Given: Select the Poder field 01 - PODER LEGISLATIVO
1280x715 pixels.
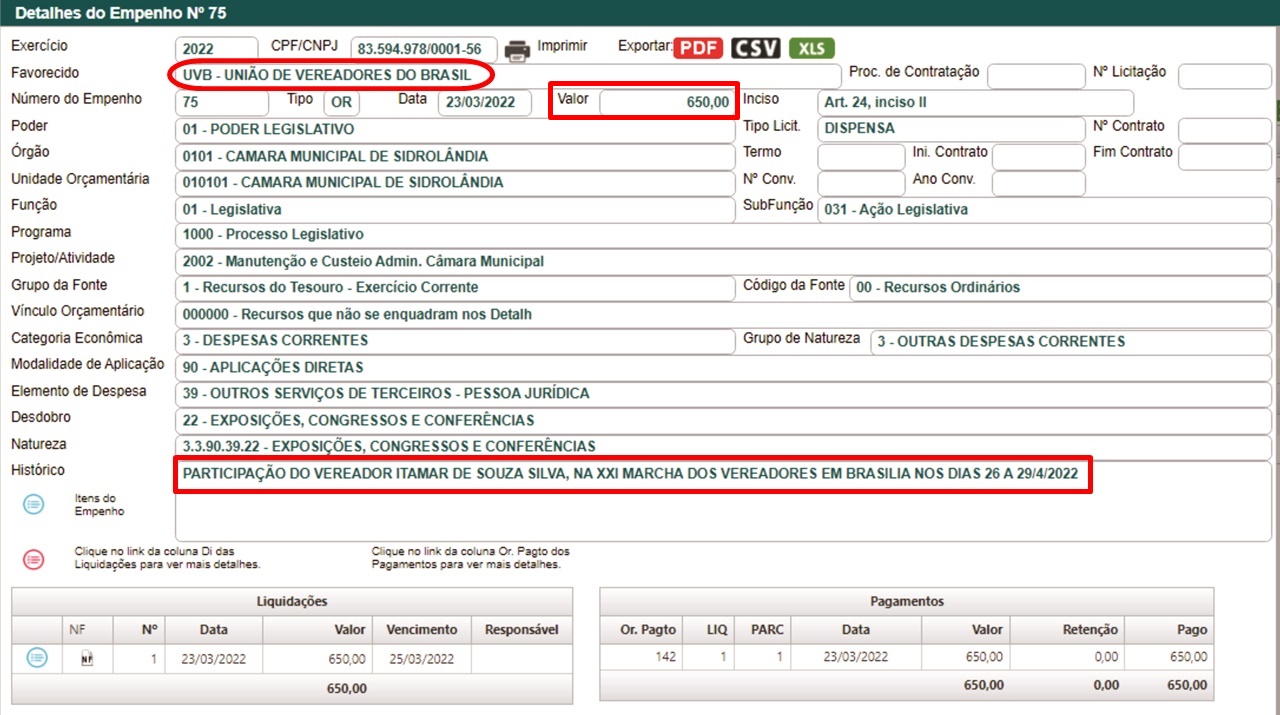Looking at the screenshot, I should (454, 130).
